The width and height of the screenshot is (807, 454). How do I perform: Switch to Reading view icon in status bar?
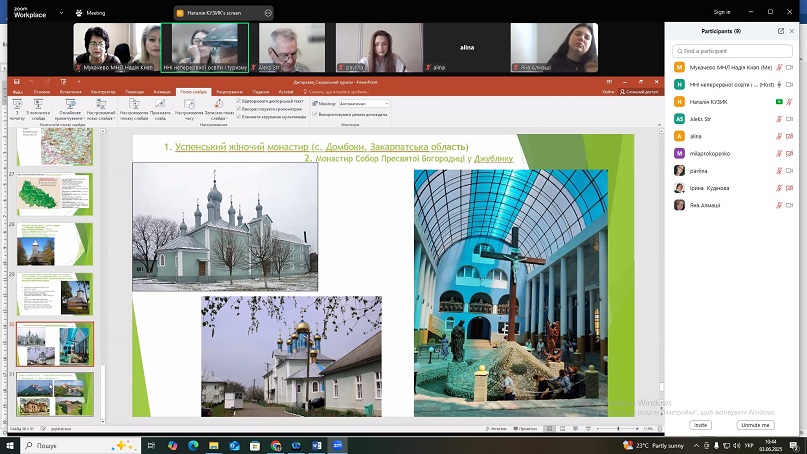click(575, 428)
